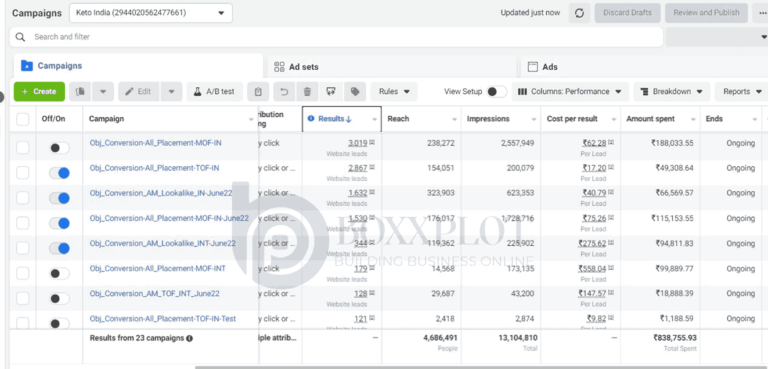Image resolution: width=768 pixels, height=369 pixels.
Task: Click the Discard Drafts button
Action: tap(627, 13)
